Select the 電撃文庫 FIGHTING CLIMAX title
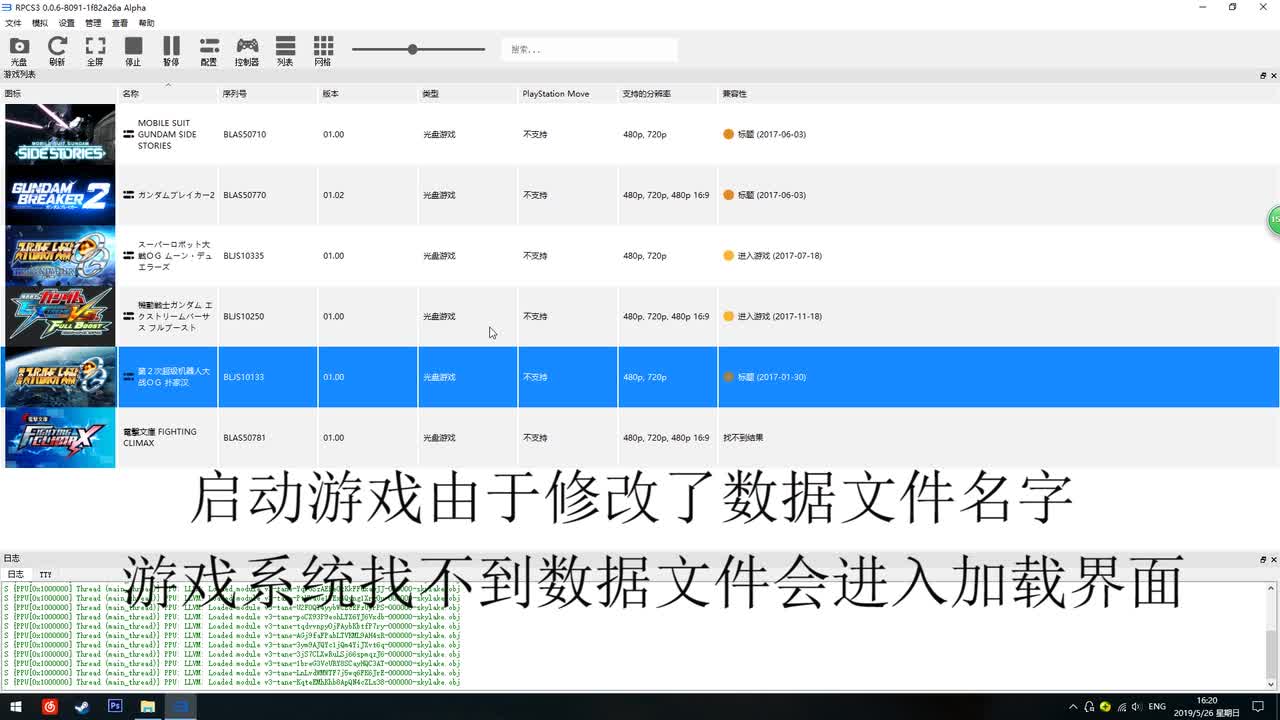 160,437
